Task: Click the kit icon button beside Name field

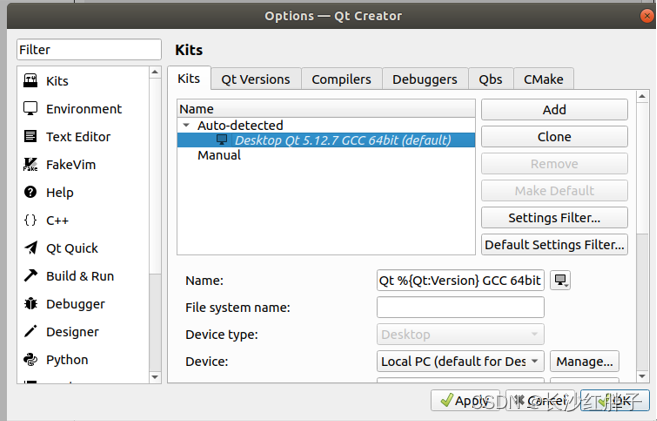Action: pos(561,281)
